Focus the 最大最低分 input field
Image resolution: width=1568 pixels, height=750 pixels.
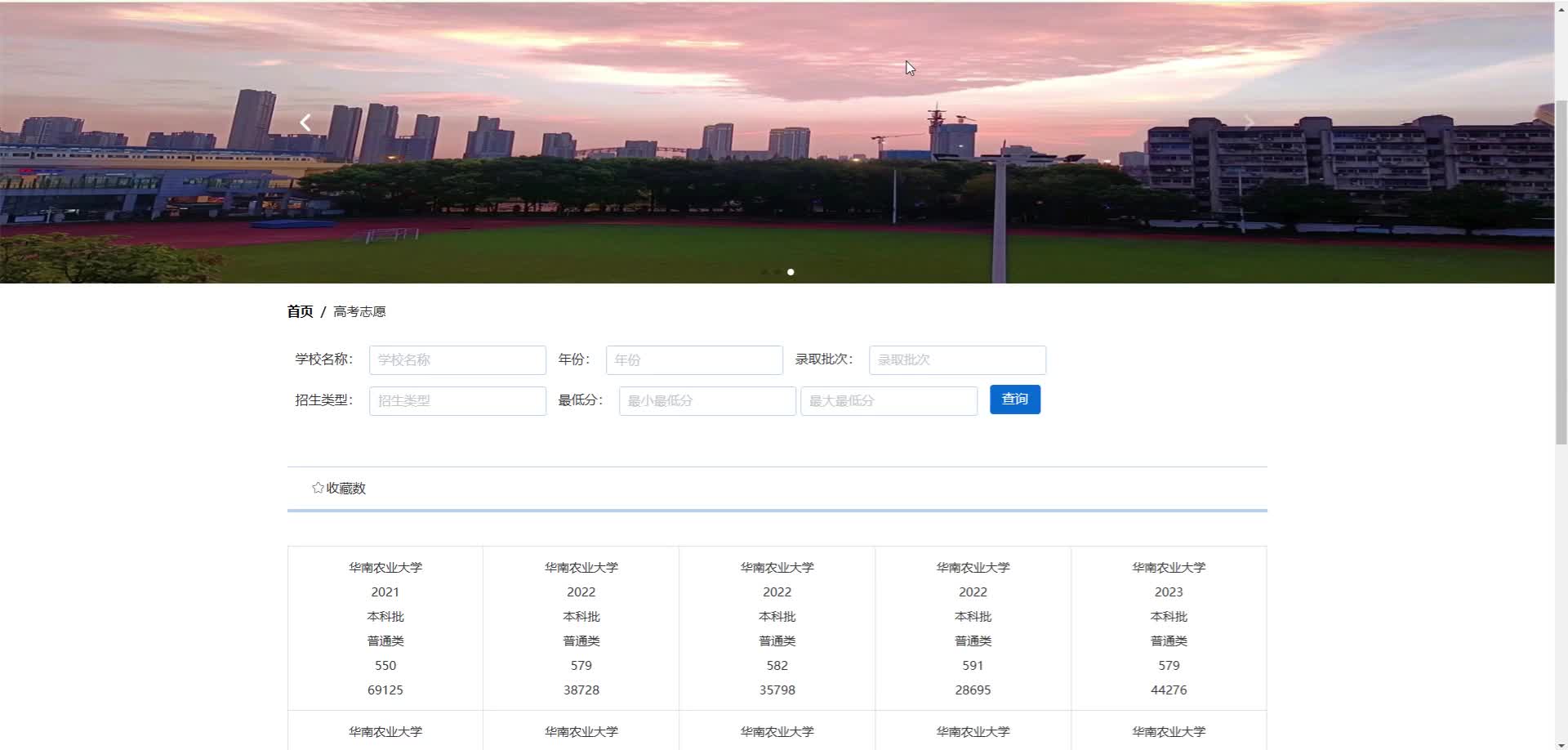[x=889, y=400]
